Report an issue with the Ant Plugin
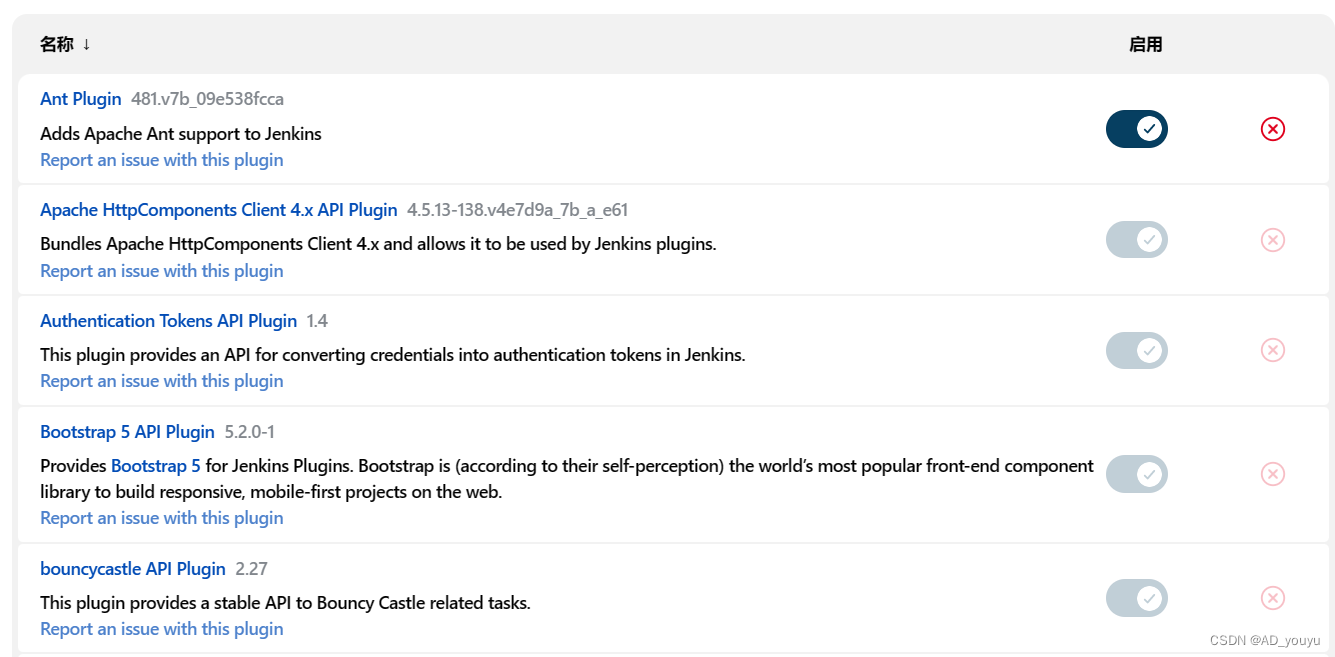Screen dimensions: 1335x657 pos(162,160)
